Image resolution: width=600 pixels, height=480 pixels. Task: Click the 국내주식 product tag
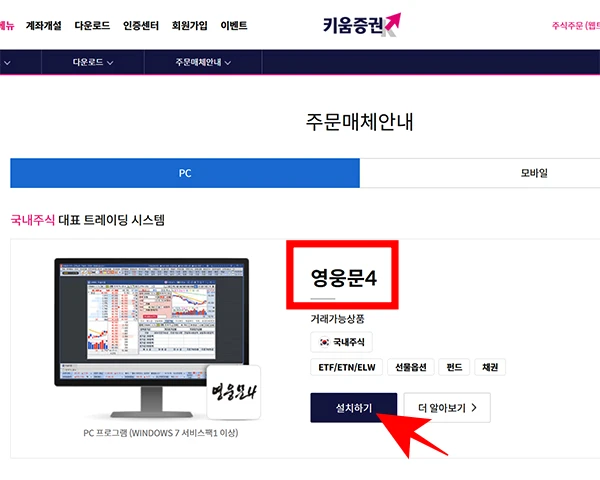click(x=341, y=342)
